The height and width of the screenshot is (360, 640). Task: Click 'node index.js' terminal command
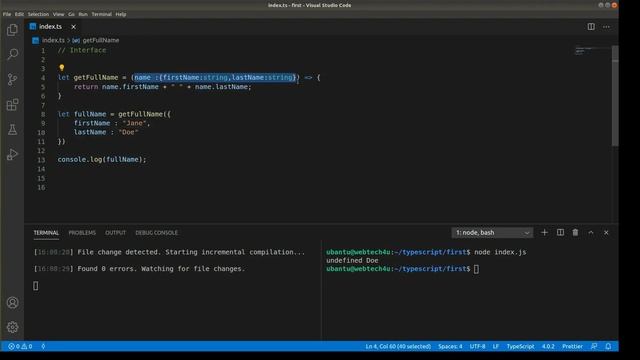(x=500, y=252)
